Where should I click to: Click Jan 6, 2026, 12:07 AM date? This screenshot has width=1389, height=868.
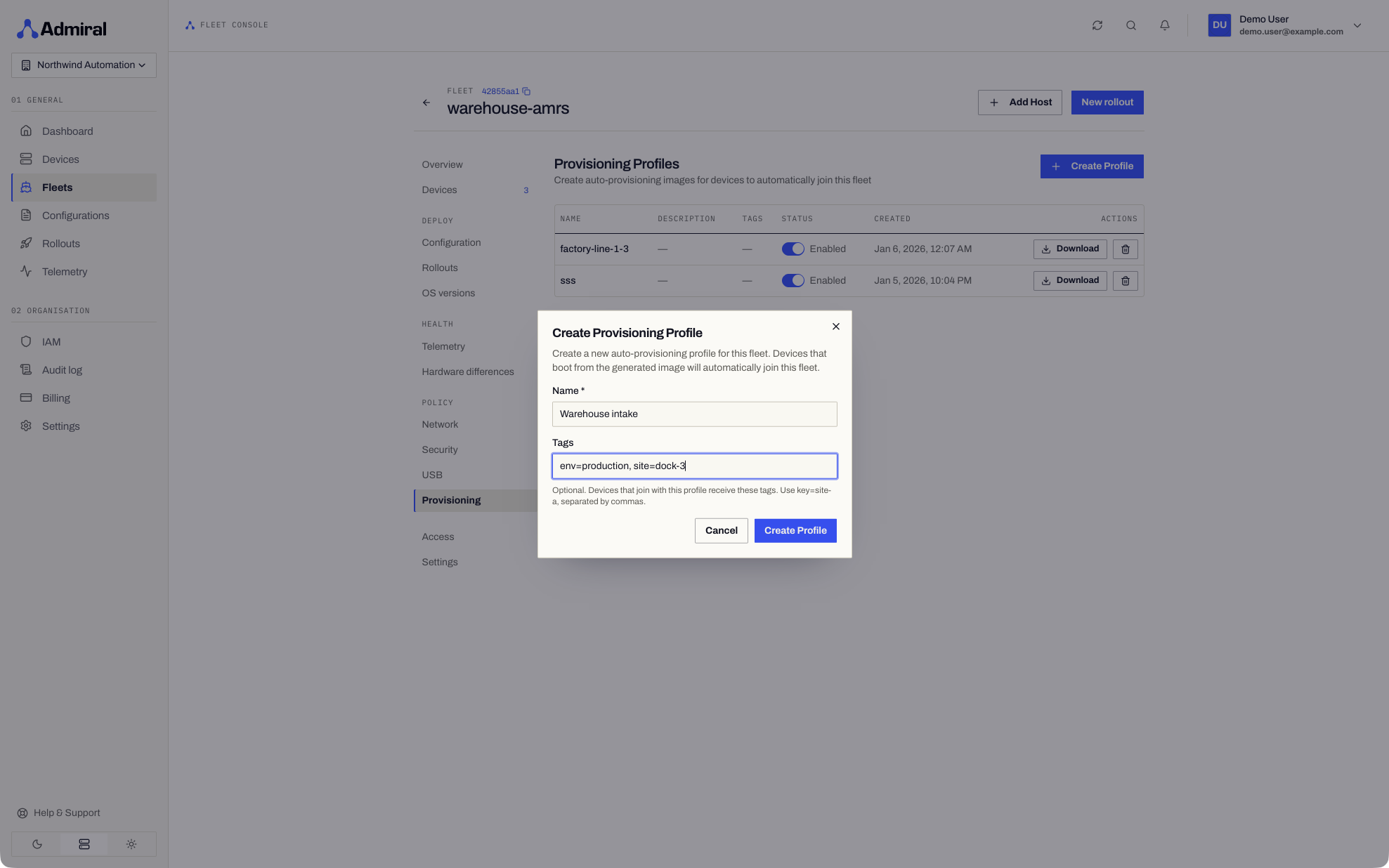(923, 249)
